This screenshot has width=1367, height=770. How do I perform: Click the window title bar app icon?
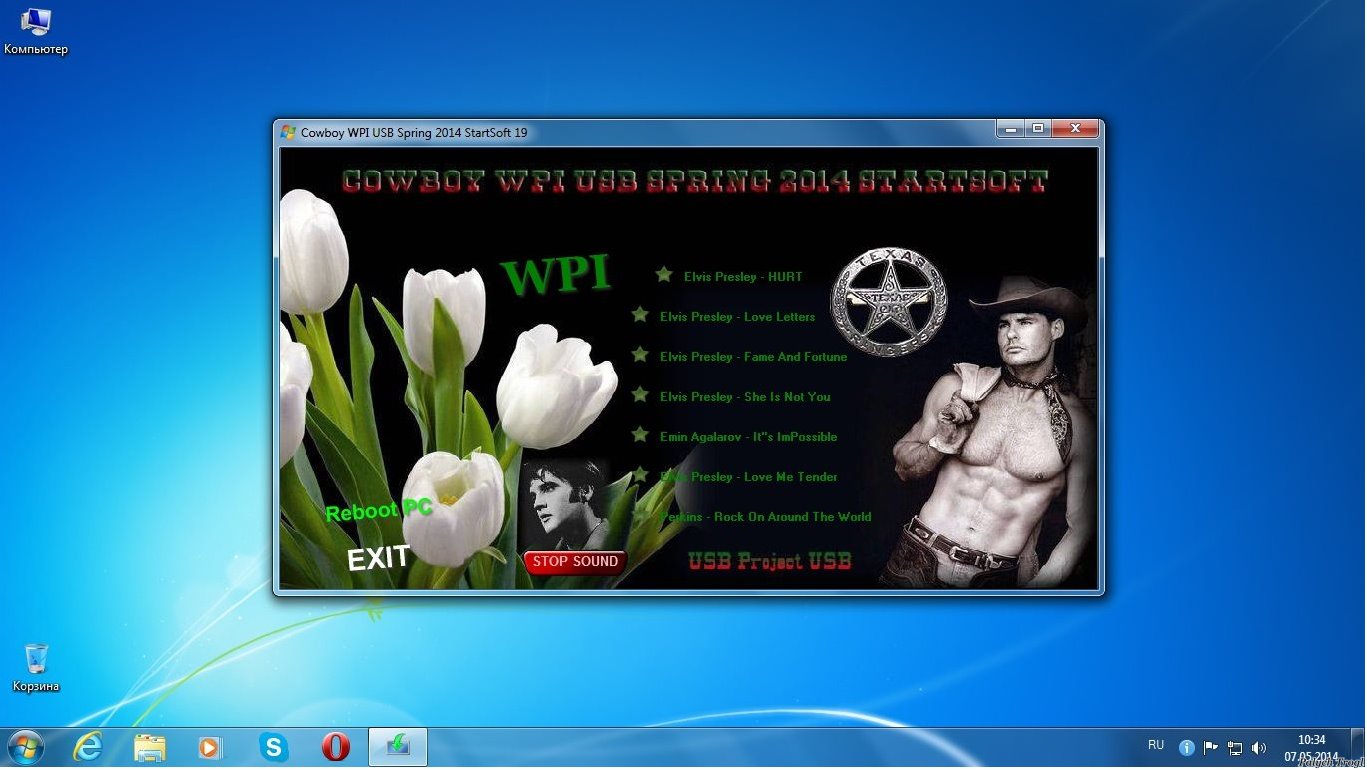click(288, 132)
